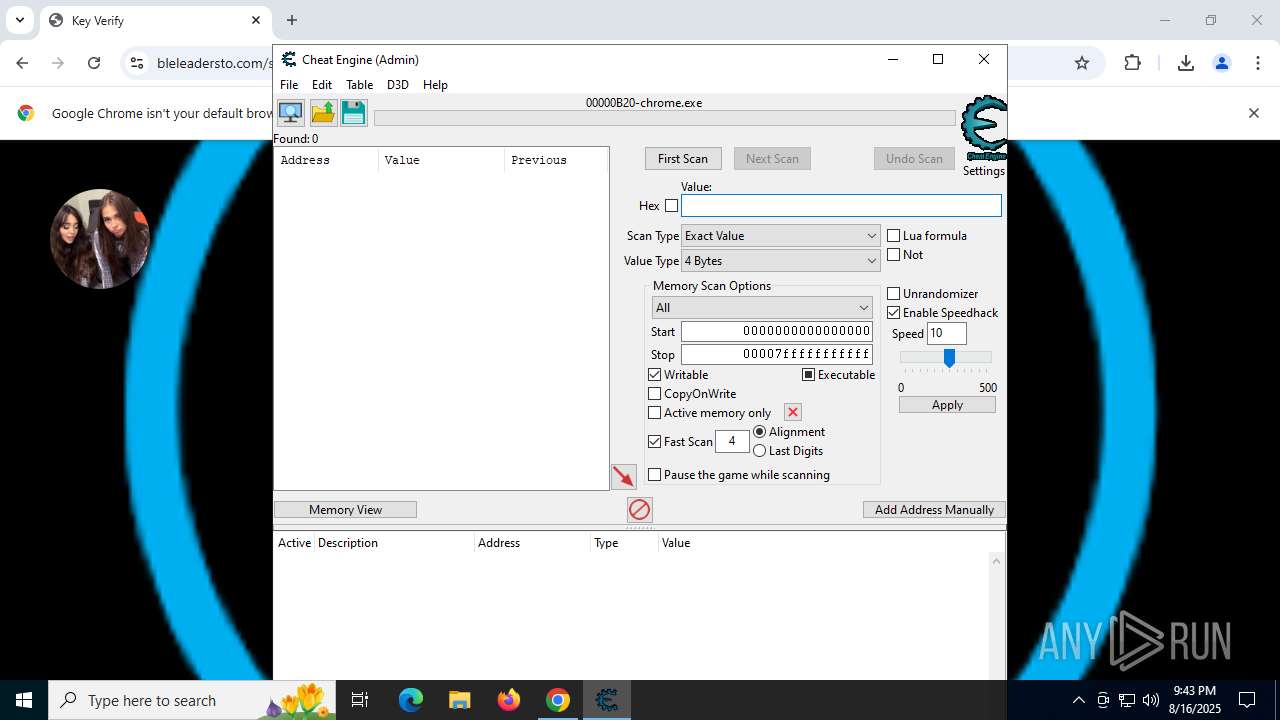This screenshot has height=720, width=1280.
Task: Clear address list with red no-entry icon
Action: tap(640, 510)
